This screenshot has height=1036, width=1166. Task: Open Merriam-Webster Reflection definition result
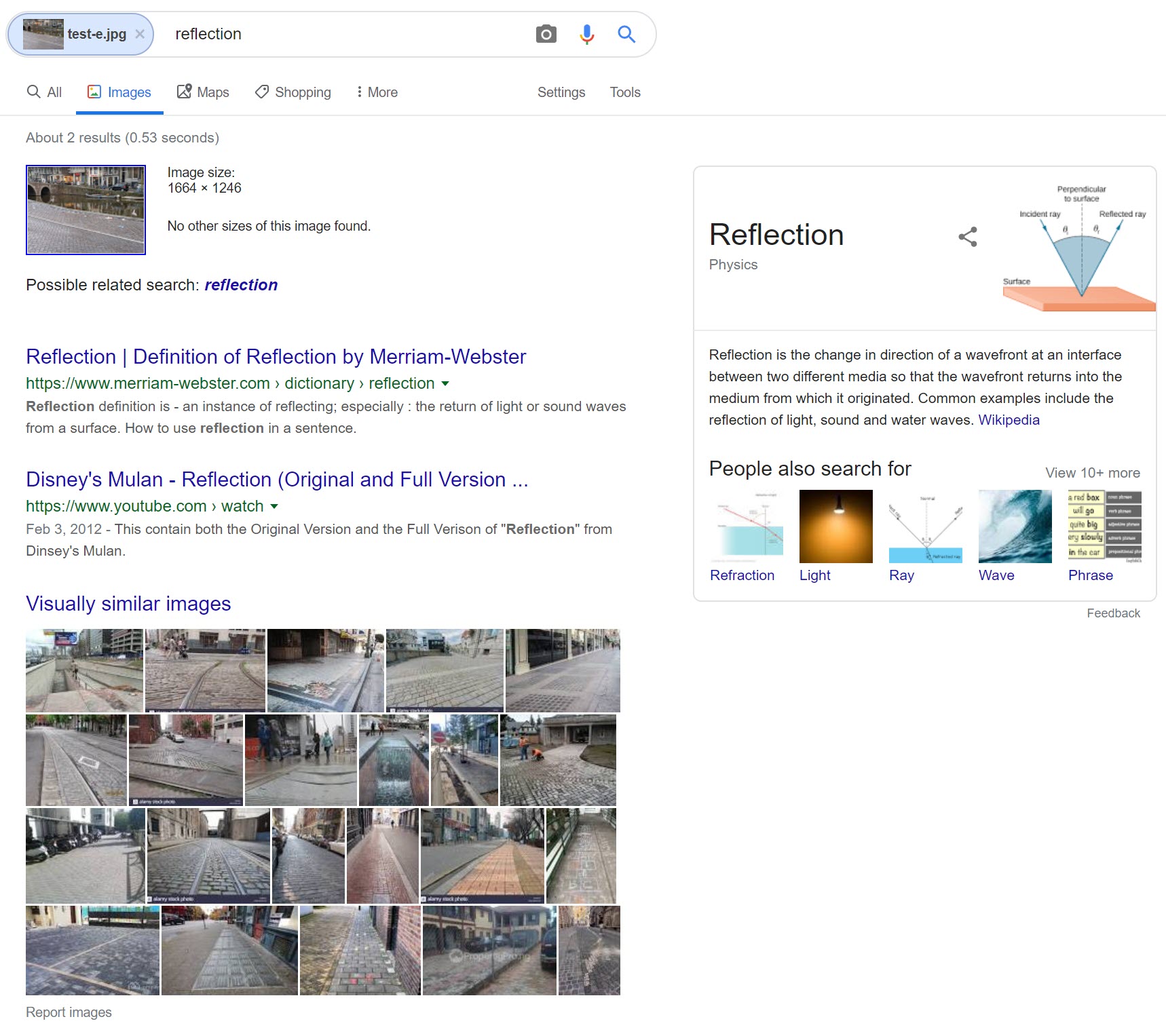coord(276,357)
